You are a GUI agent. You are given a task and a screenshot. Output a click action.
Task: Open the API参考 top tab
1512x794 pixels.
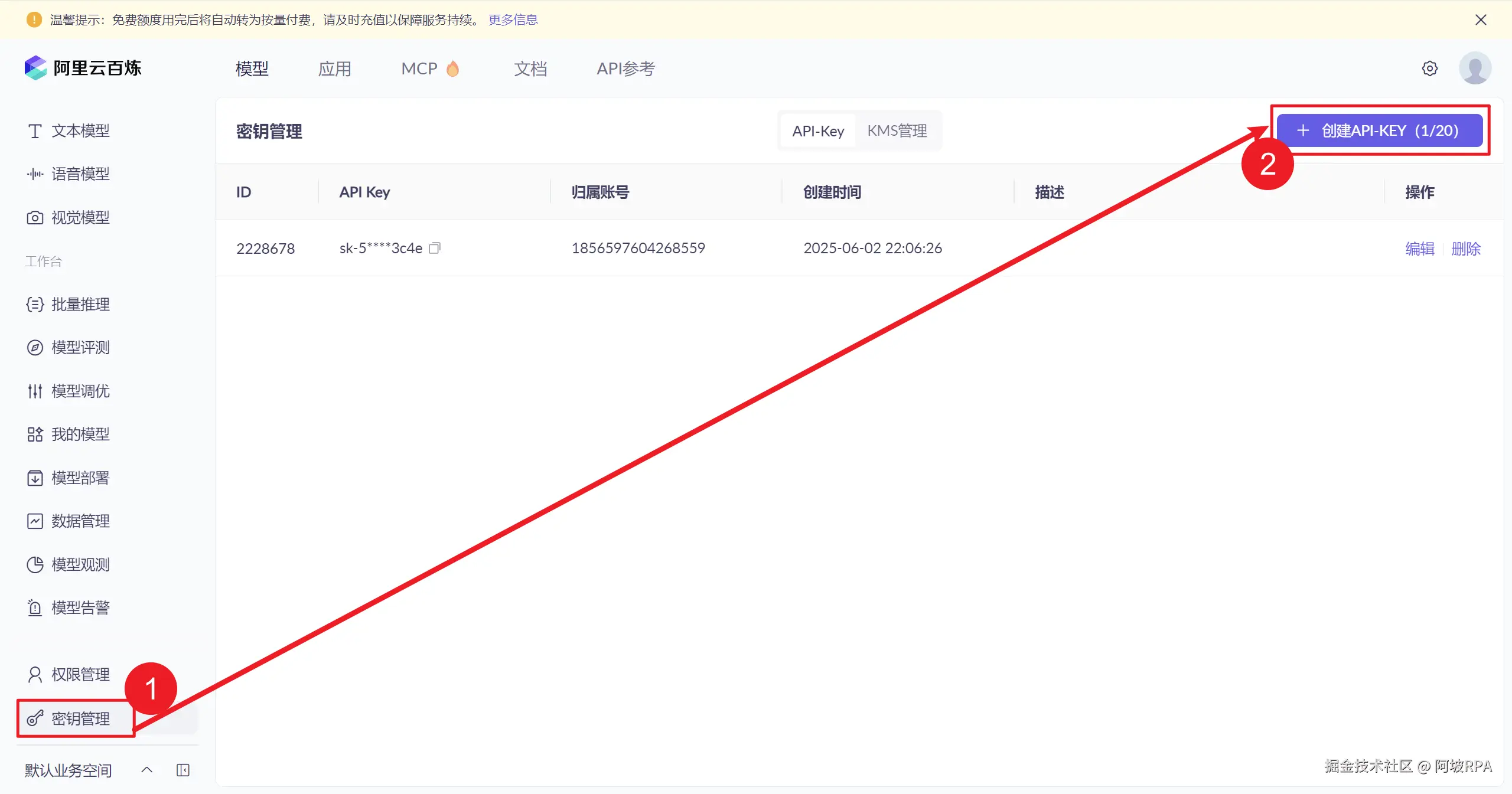[x=625, y=69]
